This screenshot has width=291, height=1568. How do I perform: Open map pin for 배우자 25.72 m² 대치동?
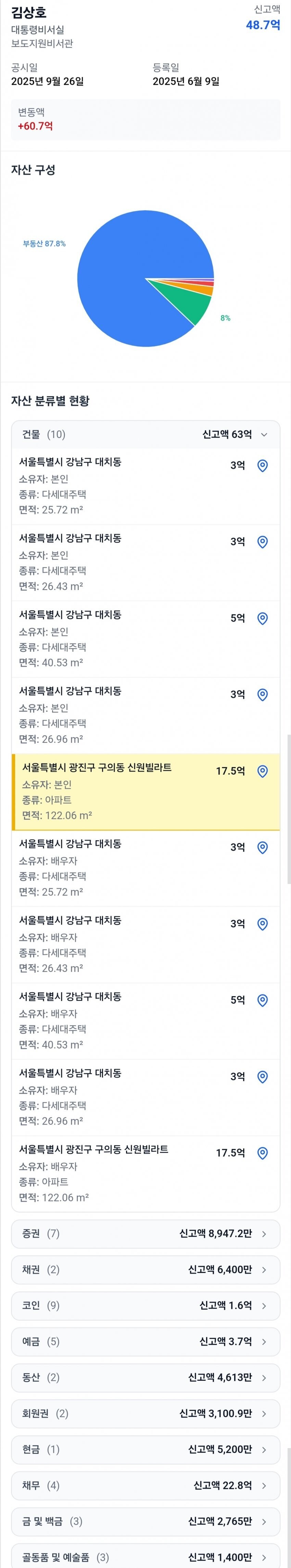pyautogui.click(x=262, y=847)
